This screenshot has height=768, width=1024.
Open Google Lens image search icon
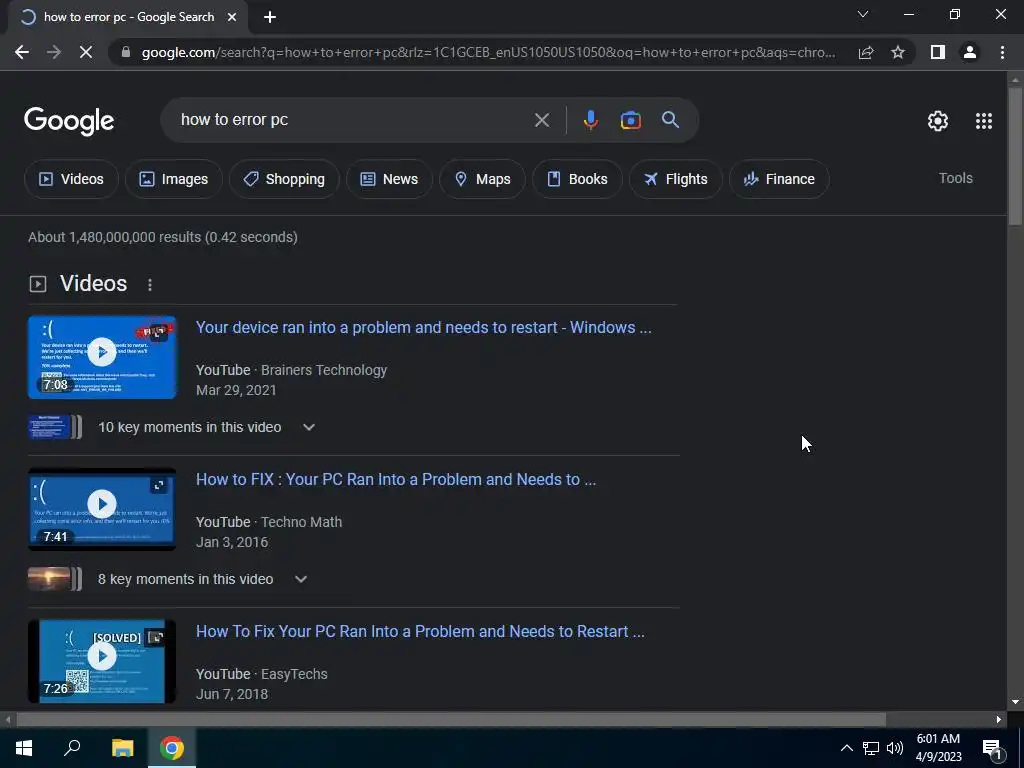coord(630,120)
